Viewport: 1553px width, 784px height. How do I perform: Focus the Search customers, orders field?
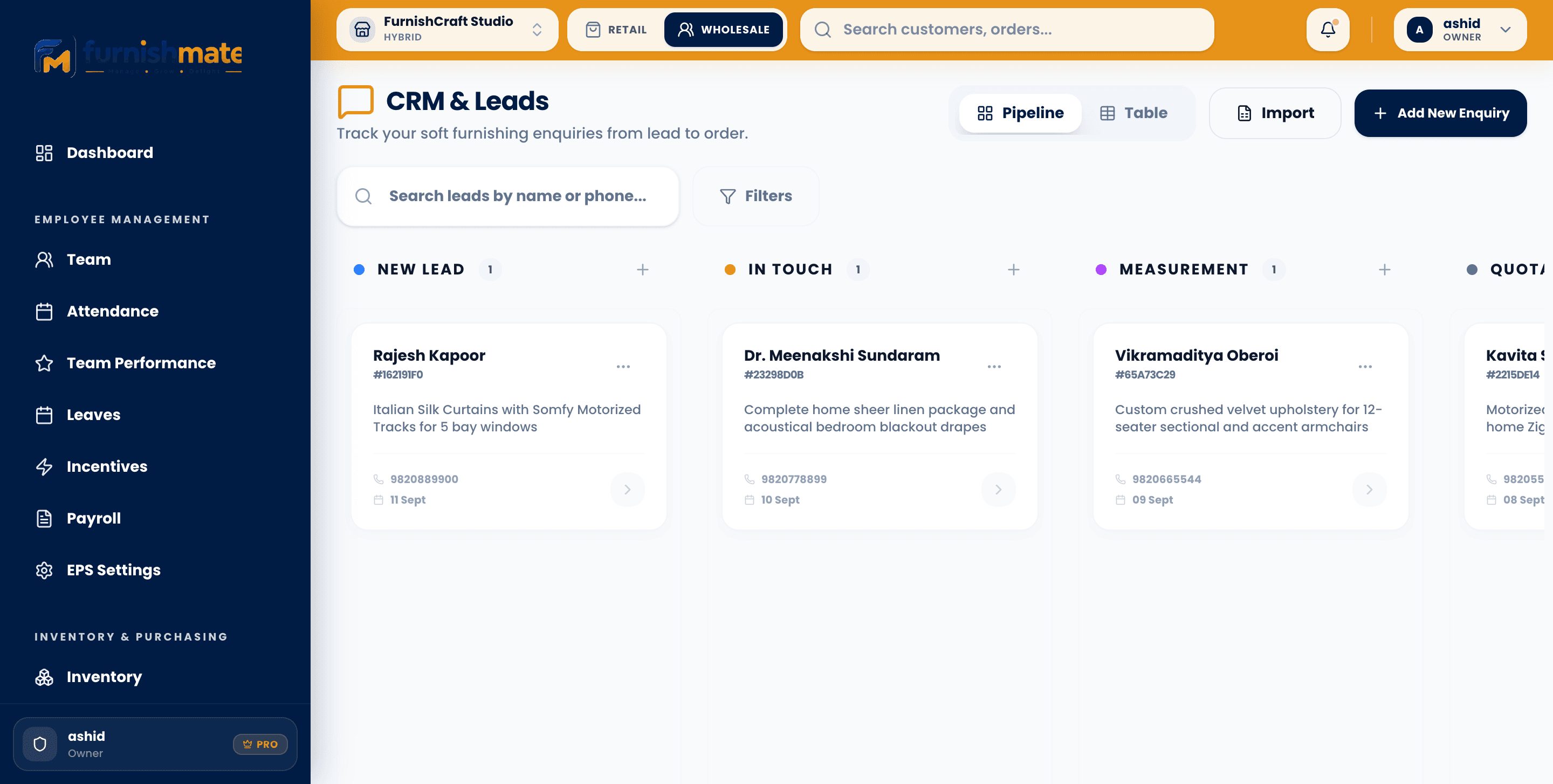coord(1007,30)
